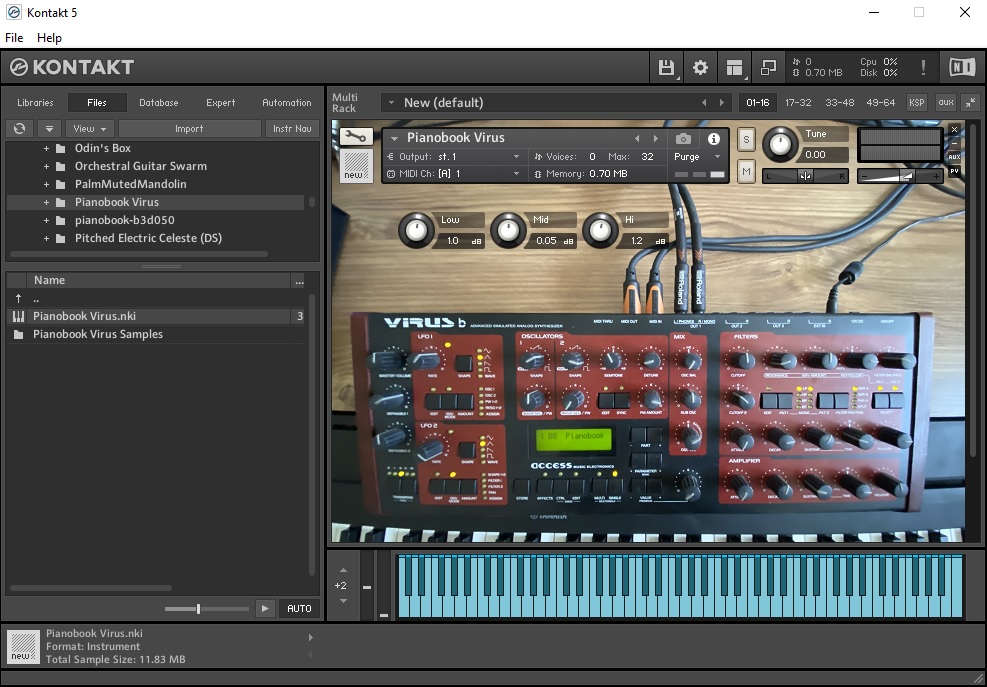Toggle the KSP multi script editor
The height and width of the screenshot is (687, 987).
tap(916, 103)
